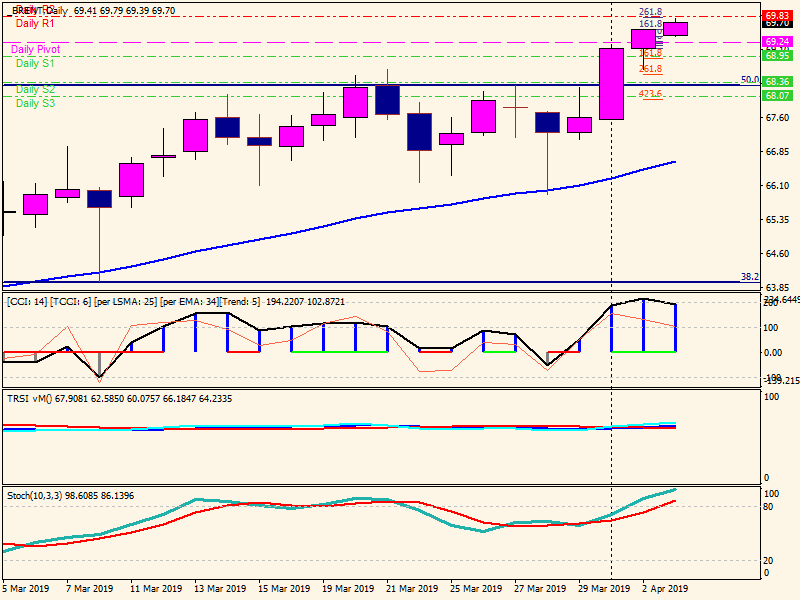This screenshot has width=800, height=600.
Task: Select the 423.6 Fibonacci level label
Action: pyautogui.click(x=651, y=94)
